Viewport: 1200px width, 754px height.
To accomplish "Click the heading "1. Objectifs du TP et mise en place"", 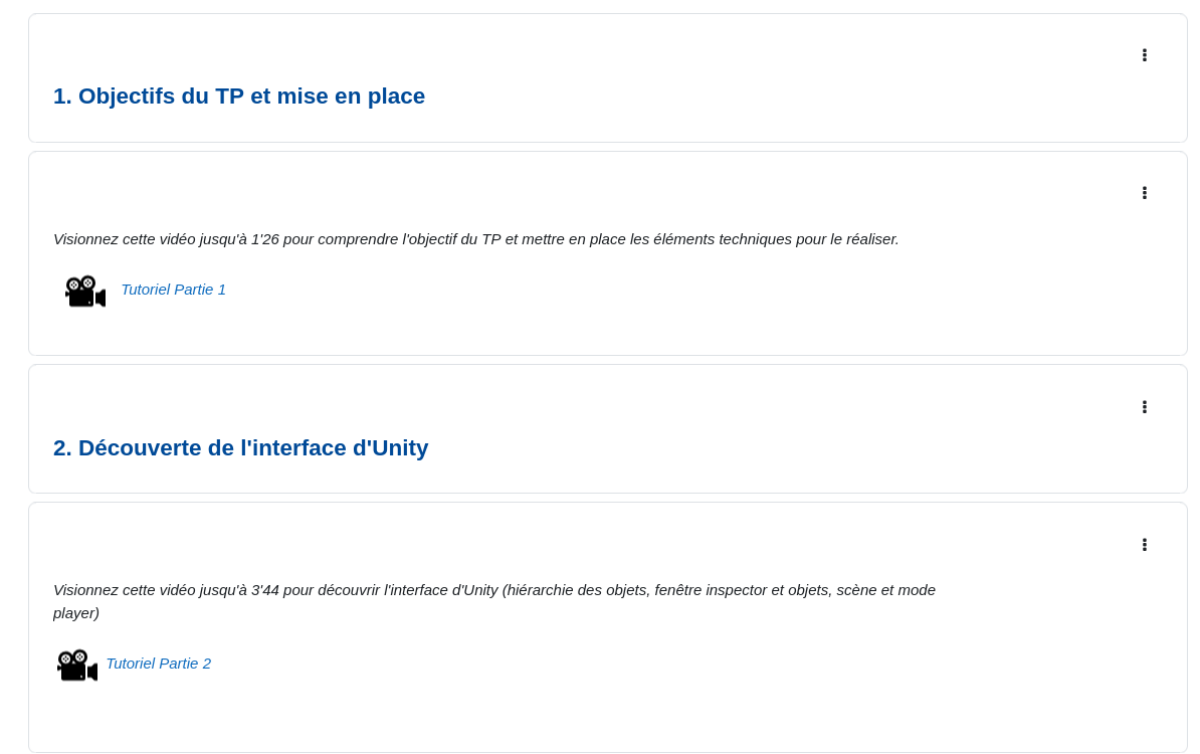I will pyautogui.click(x=239, y=96).
